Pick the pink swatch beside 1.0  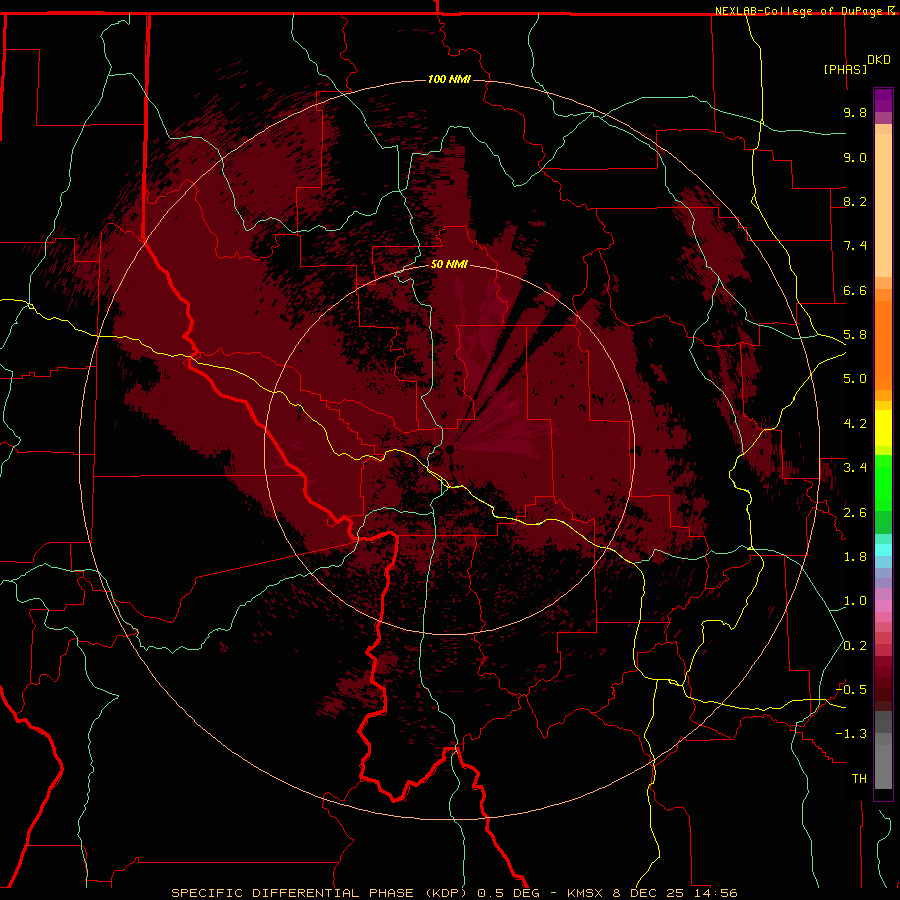coord(883,606)
